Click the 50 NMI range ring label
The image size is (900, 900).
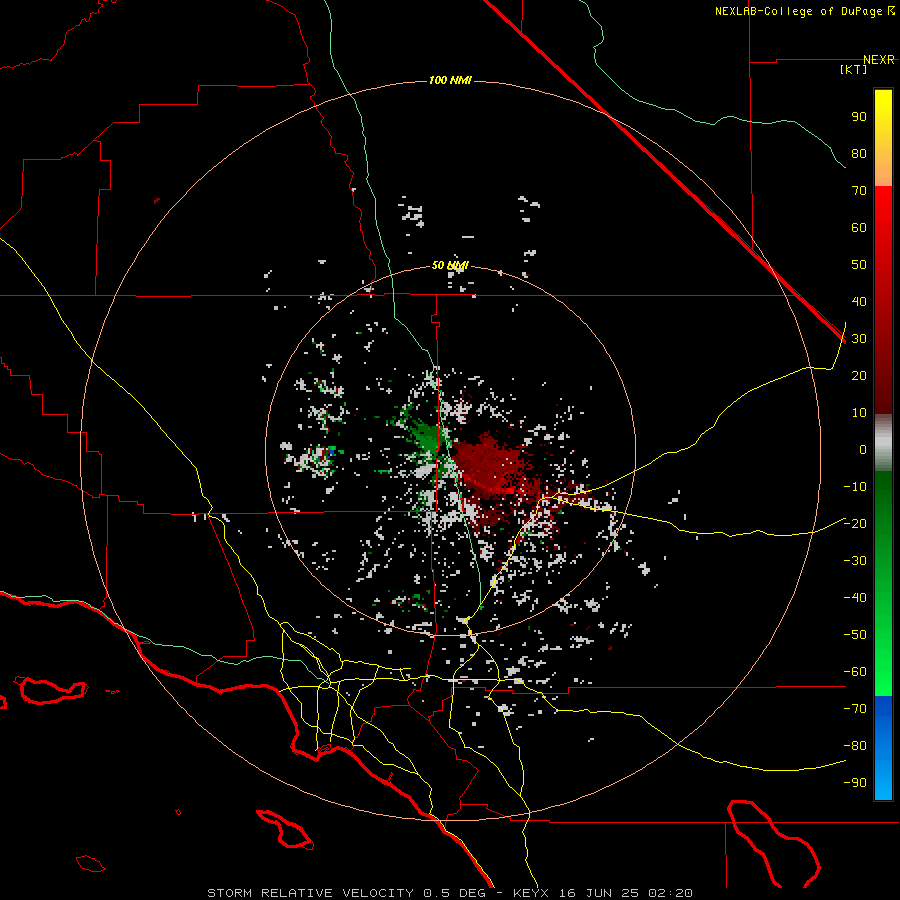tap(450, 265)
